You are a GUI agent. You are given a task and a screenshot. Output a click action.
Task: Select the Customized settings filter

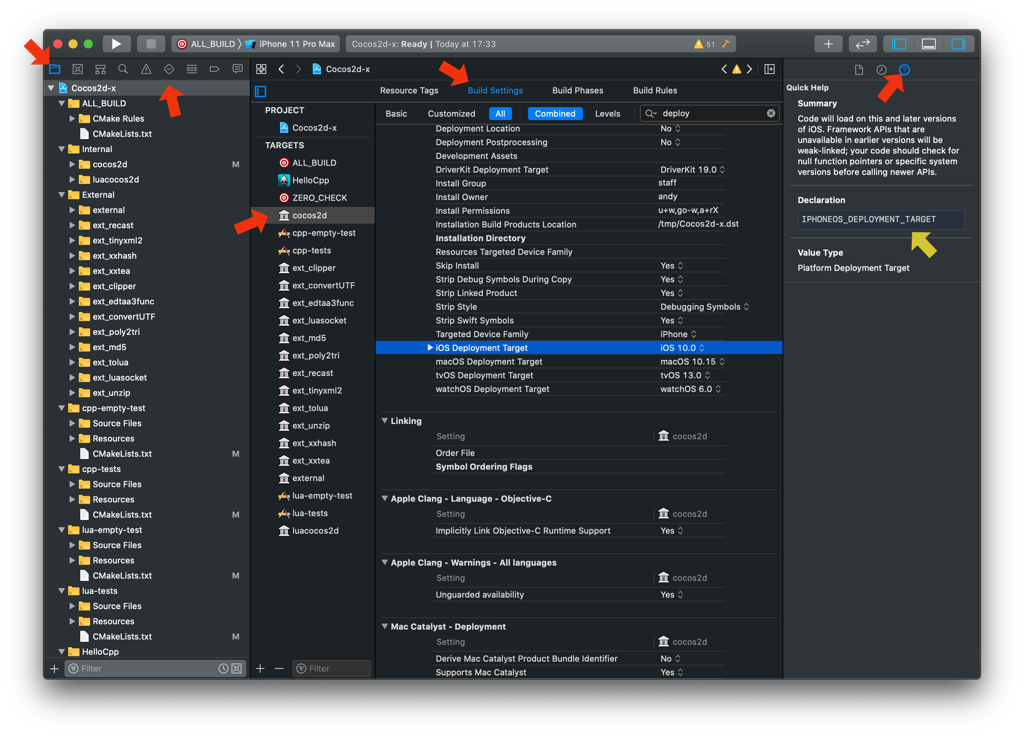coord(451,114)
